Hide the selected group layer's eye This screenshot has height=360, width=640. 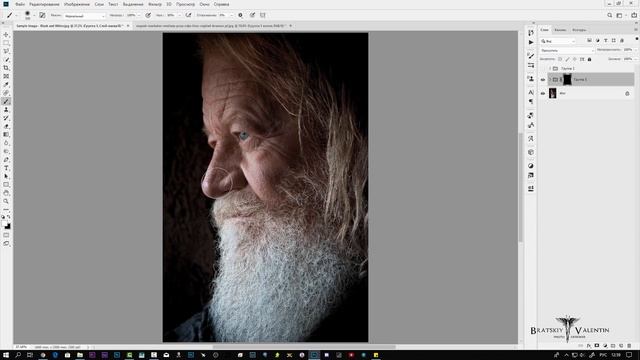(x=543, y=80)
